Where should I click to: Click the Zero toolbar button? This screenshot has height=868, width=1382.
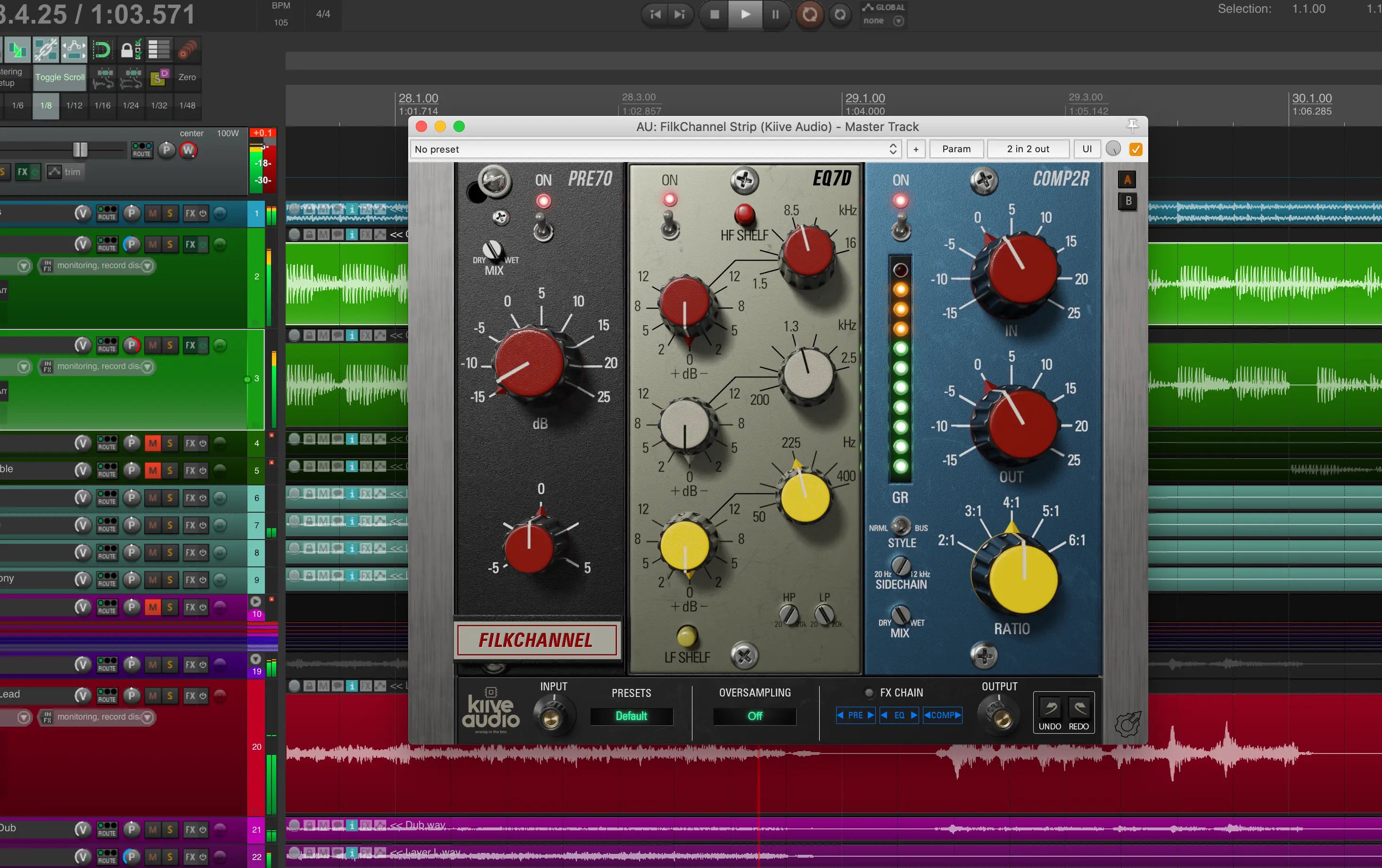tap(187, 77)
